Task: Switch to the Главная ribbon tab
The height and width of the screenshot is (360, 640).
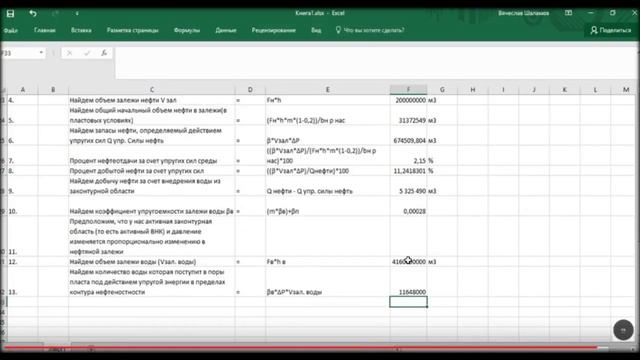Action: point(44,30)
